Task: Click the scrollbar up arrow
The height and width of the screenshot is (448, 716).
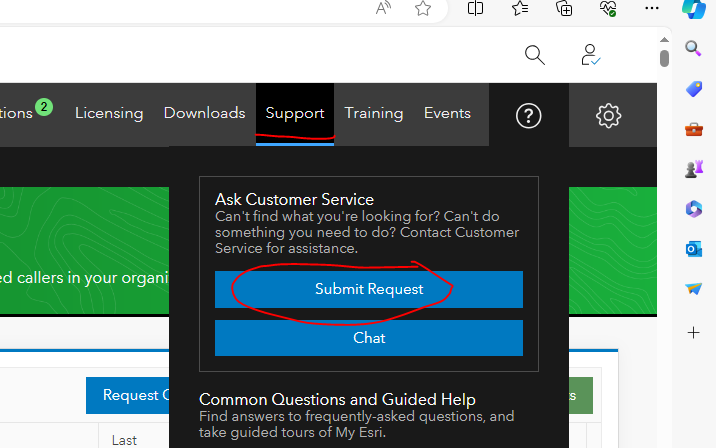Action: click(x=664, y=40)
